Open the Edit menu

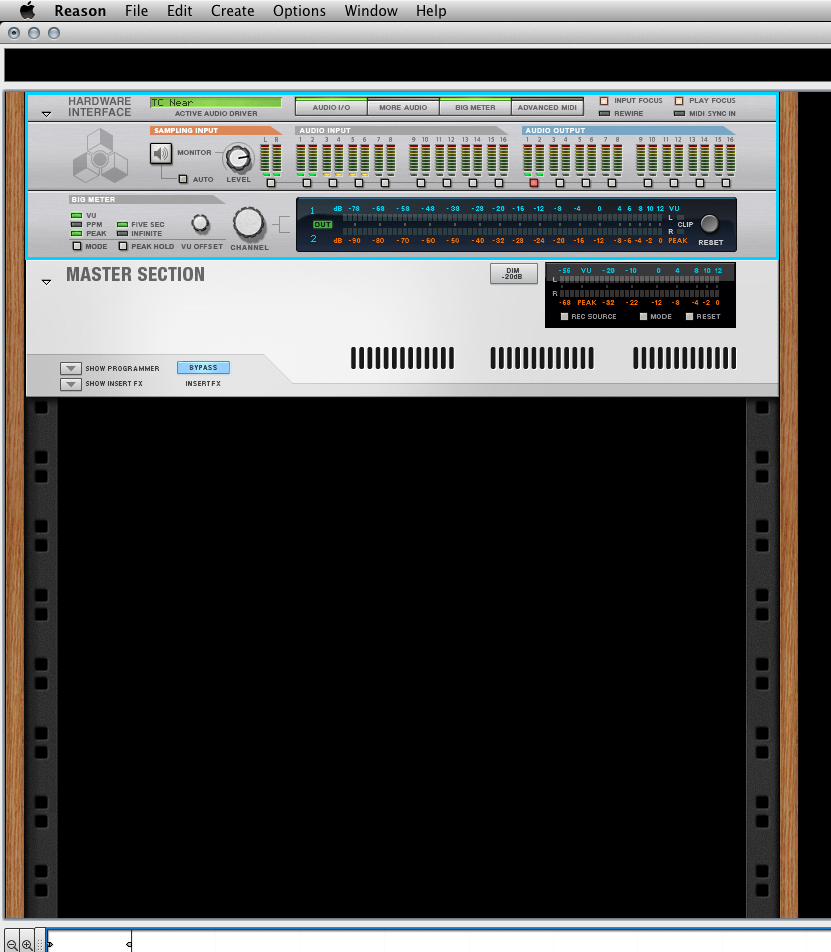(x=180, y=11)
